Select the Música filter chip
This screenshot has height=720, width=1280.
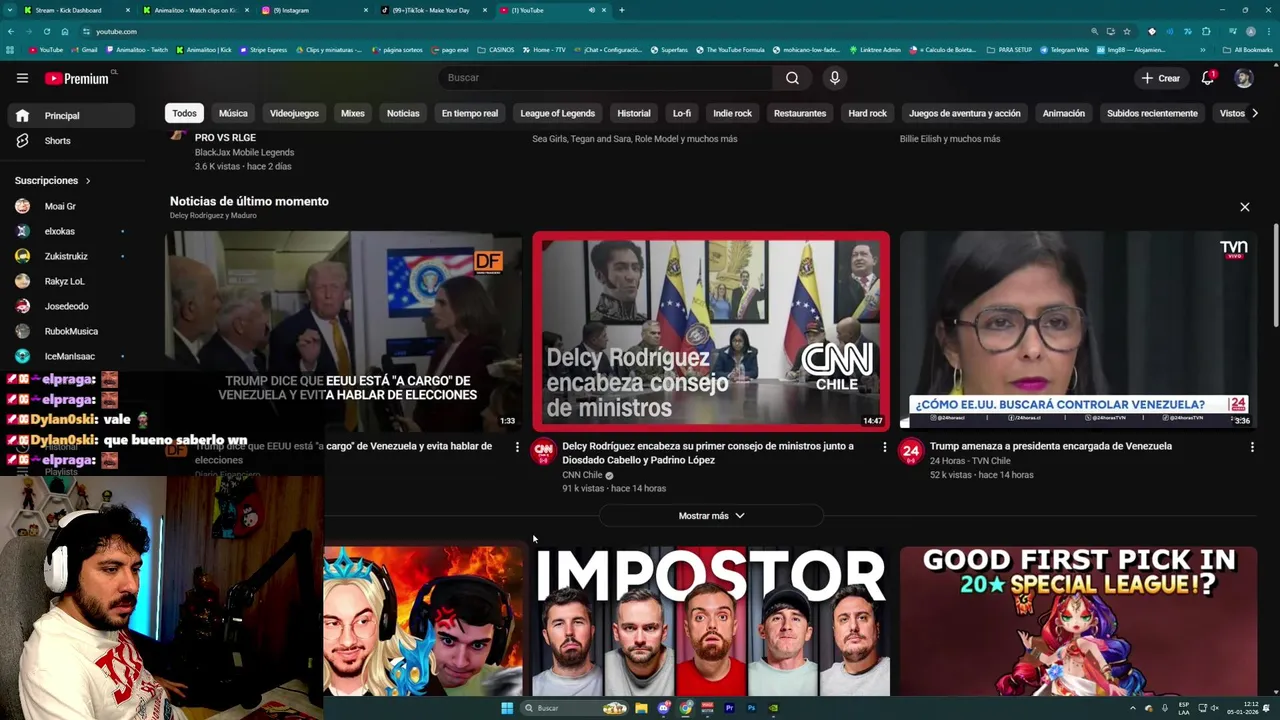[x=233, y=113]
